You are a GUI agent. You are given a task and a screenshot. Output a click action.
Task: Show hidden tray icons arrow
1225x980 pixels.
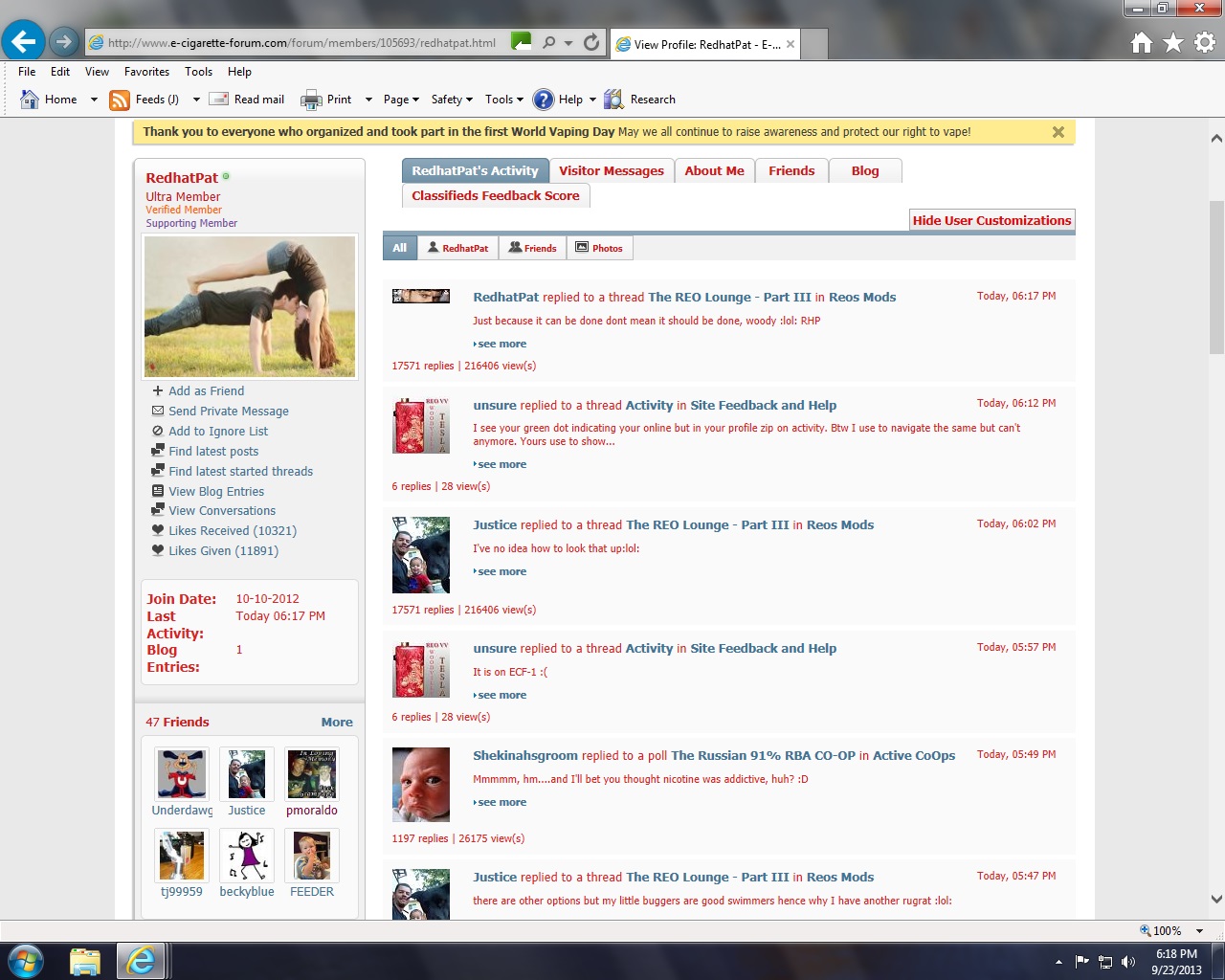(x=1058, y=962)
